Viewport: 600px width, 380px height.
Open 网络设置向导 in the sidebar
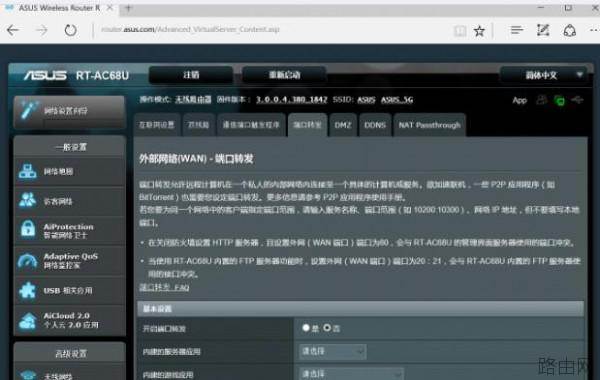pos(69,111)
